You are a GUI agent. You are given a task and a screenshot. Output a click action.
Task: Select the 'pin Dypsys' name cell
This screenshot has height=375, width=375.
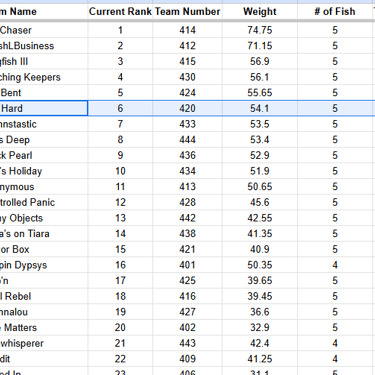coord(44,265)
